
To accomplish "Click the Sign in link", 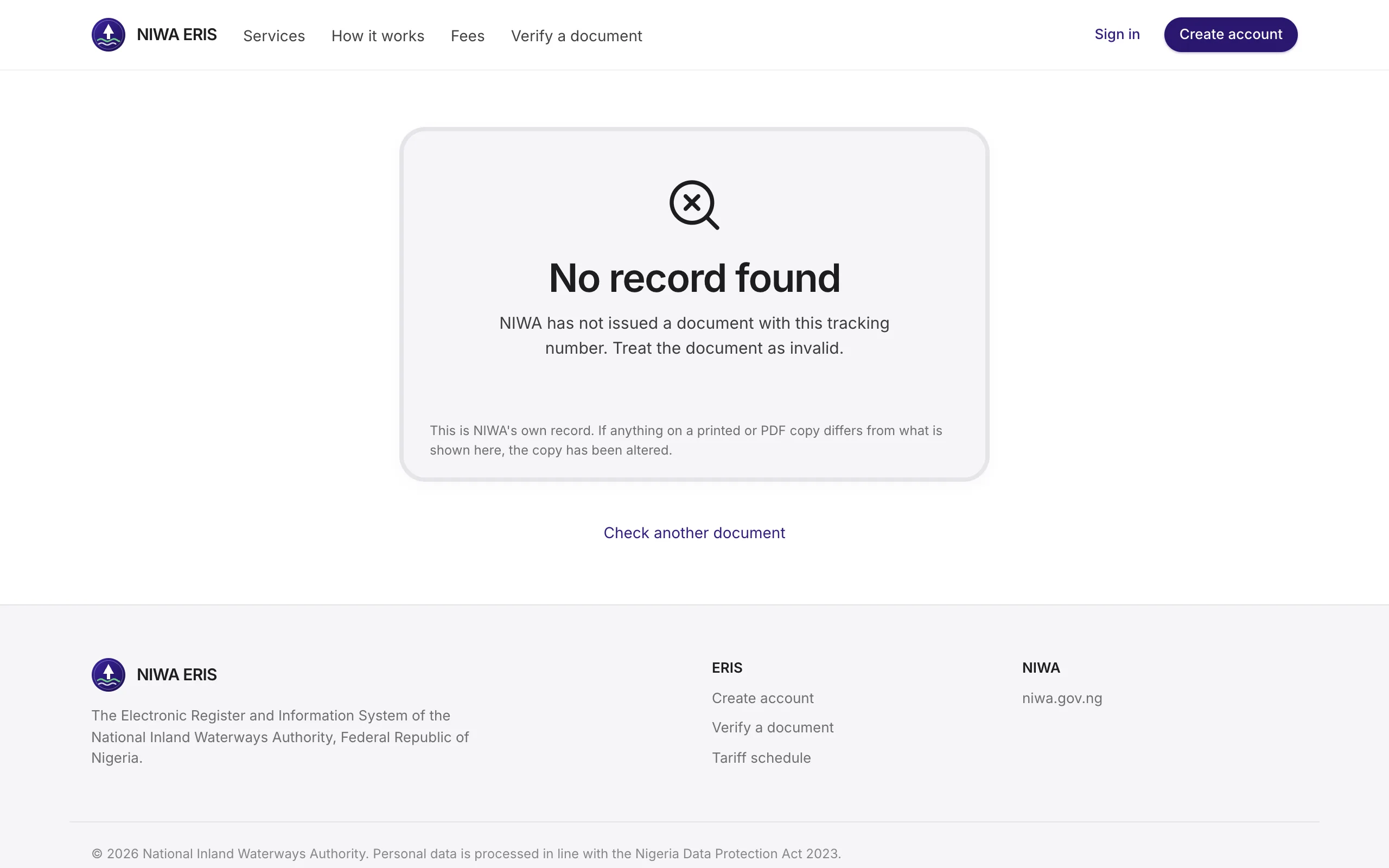I will click(x=1117, y=34).
